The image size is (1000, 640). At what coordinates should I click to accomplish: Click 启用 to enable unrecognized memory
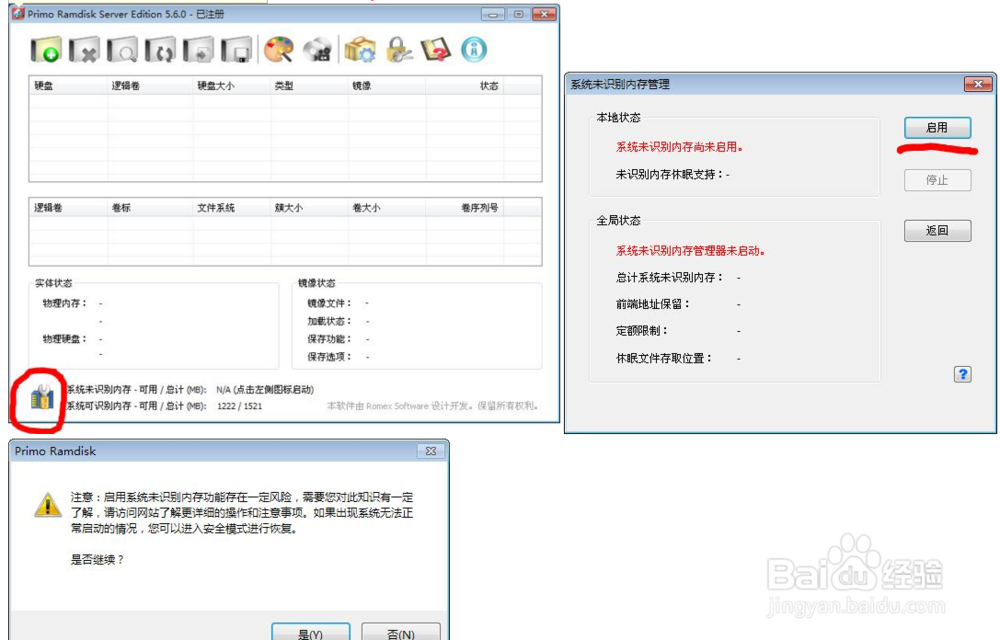[x=938, y=127]
